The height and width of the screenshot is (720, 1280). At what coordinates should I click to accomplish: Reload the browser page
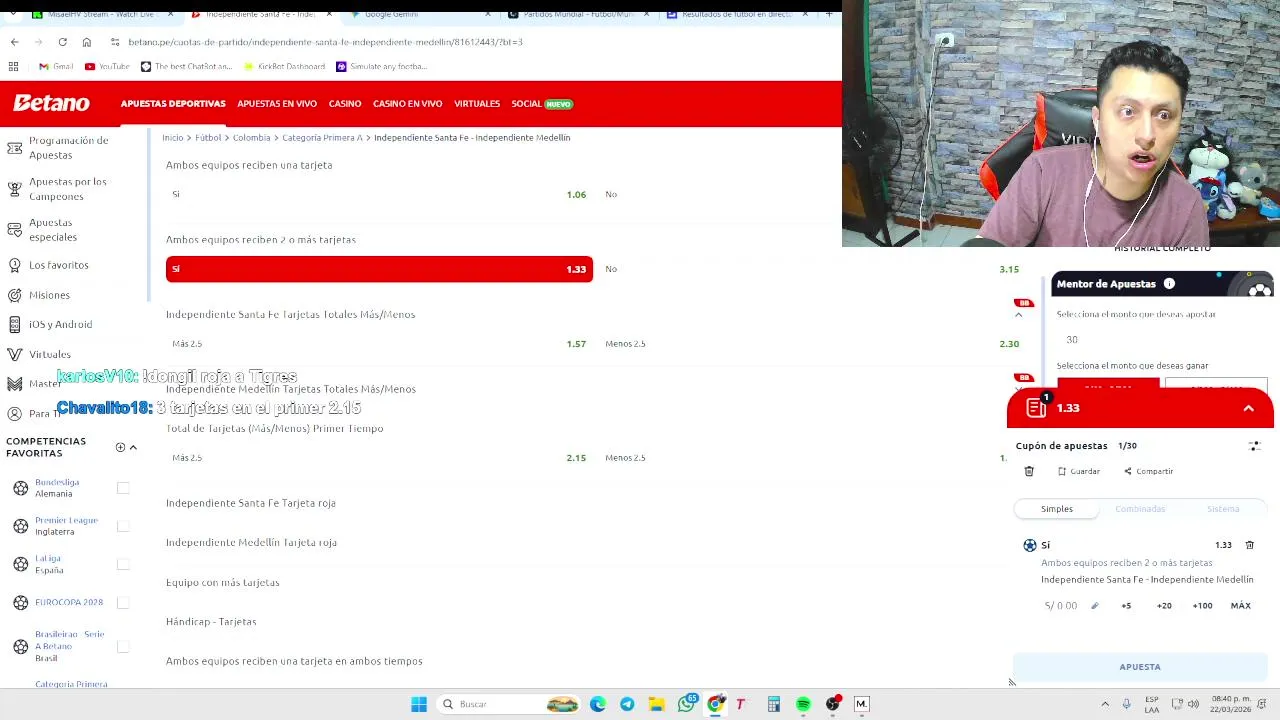coord(62,42)
